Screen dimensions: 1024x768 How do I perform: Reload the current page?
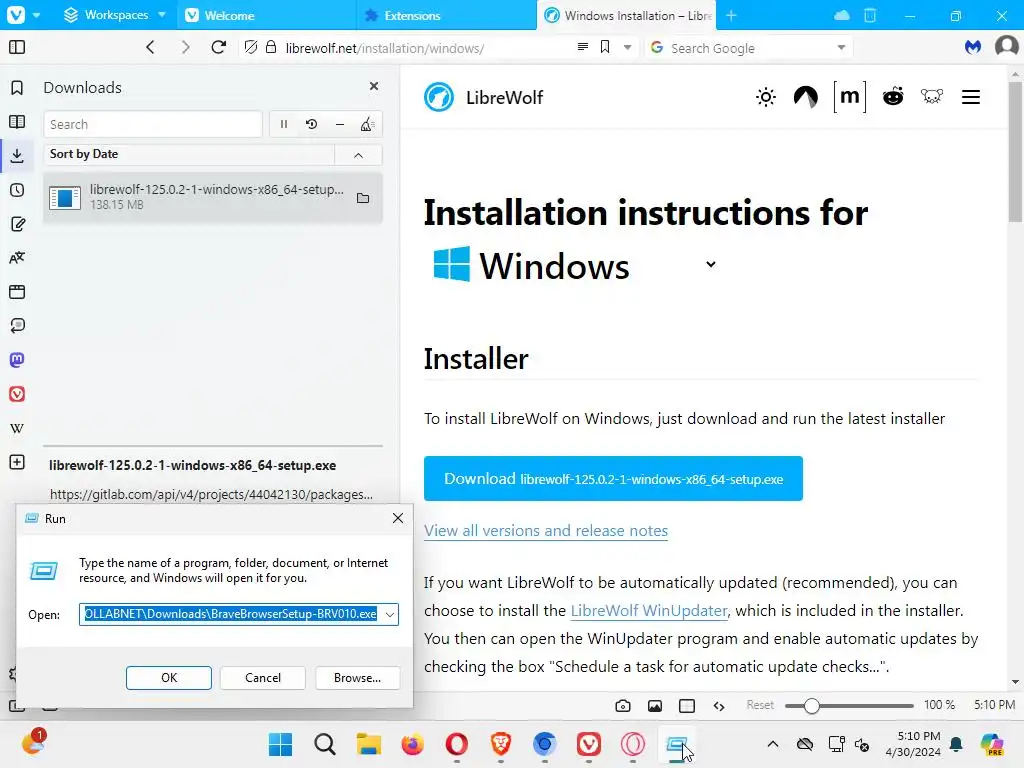click(219, 48)
